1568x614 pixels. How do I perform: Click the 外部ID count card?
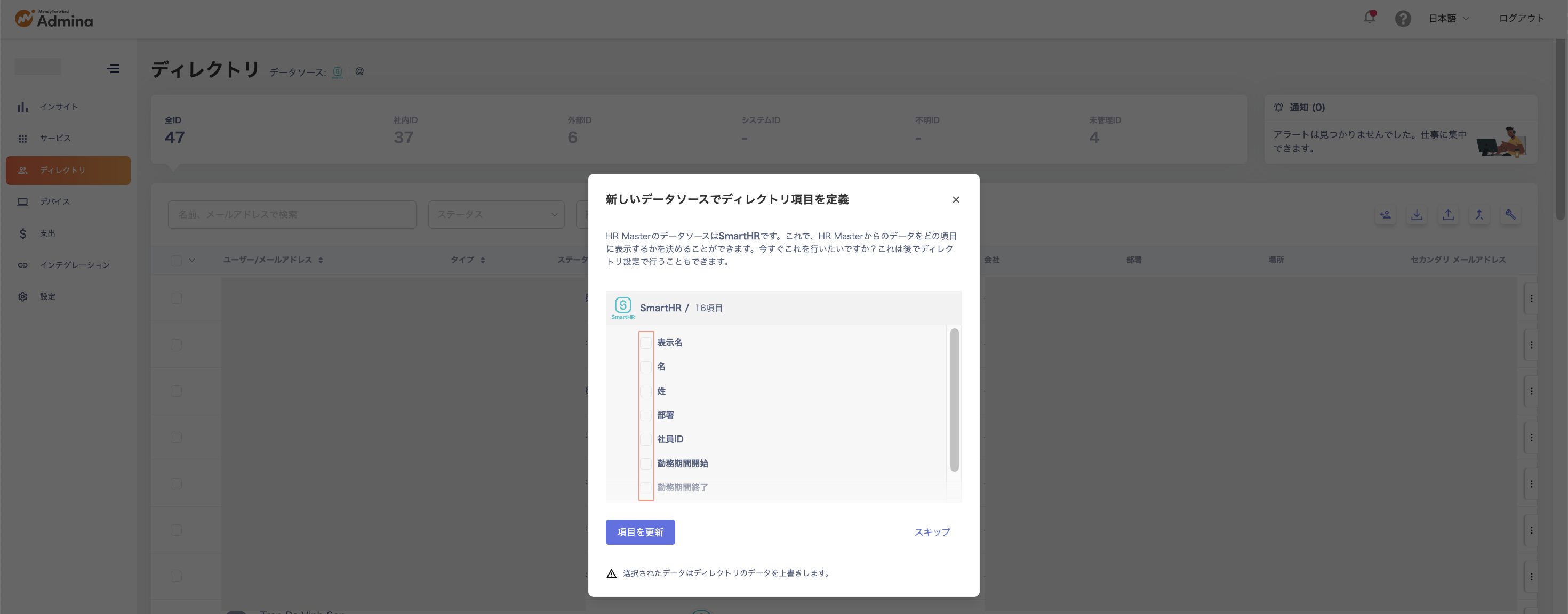(579, 130)
